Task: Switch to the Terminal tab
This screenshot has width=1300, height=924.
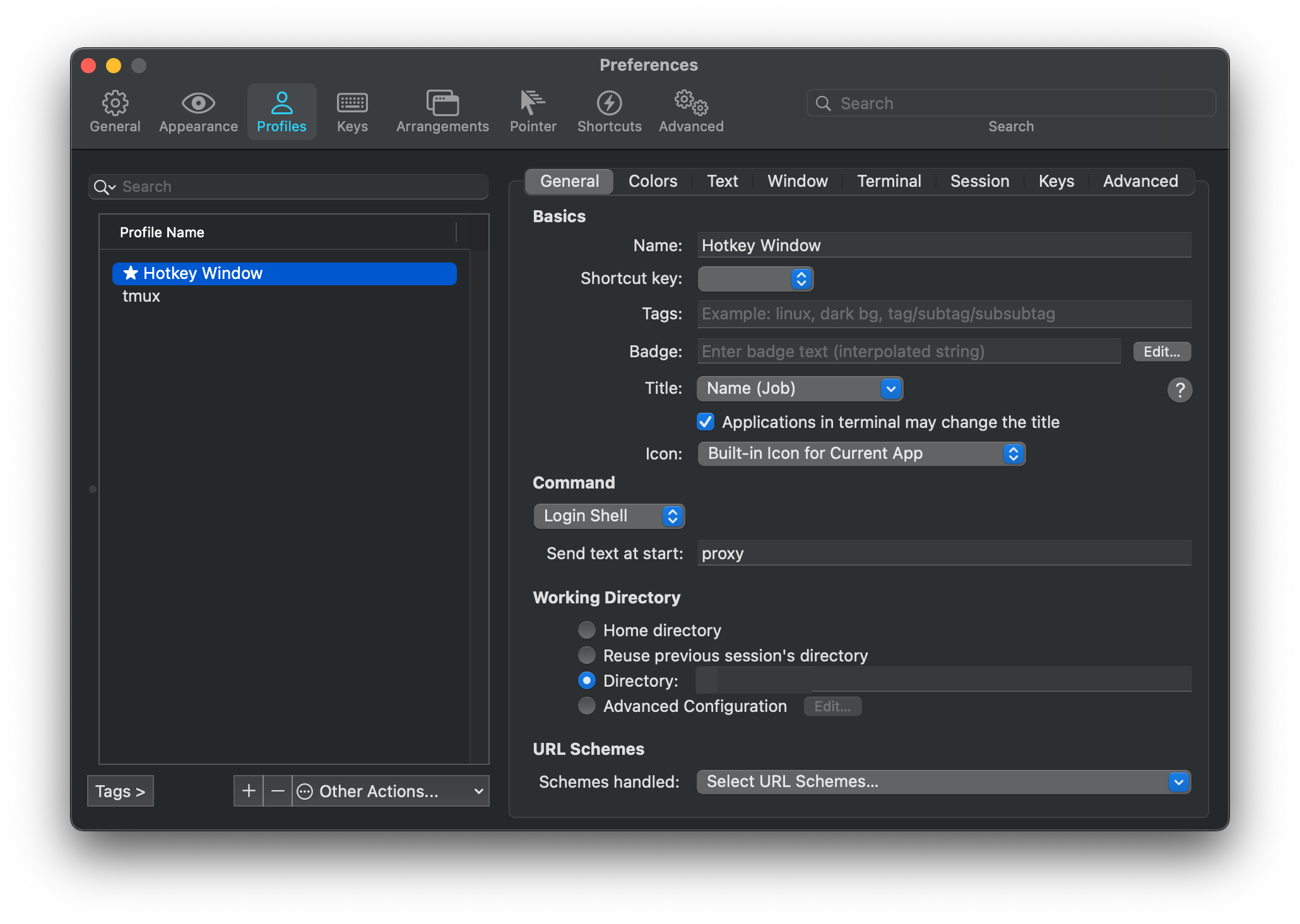Action: (889, 182)
